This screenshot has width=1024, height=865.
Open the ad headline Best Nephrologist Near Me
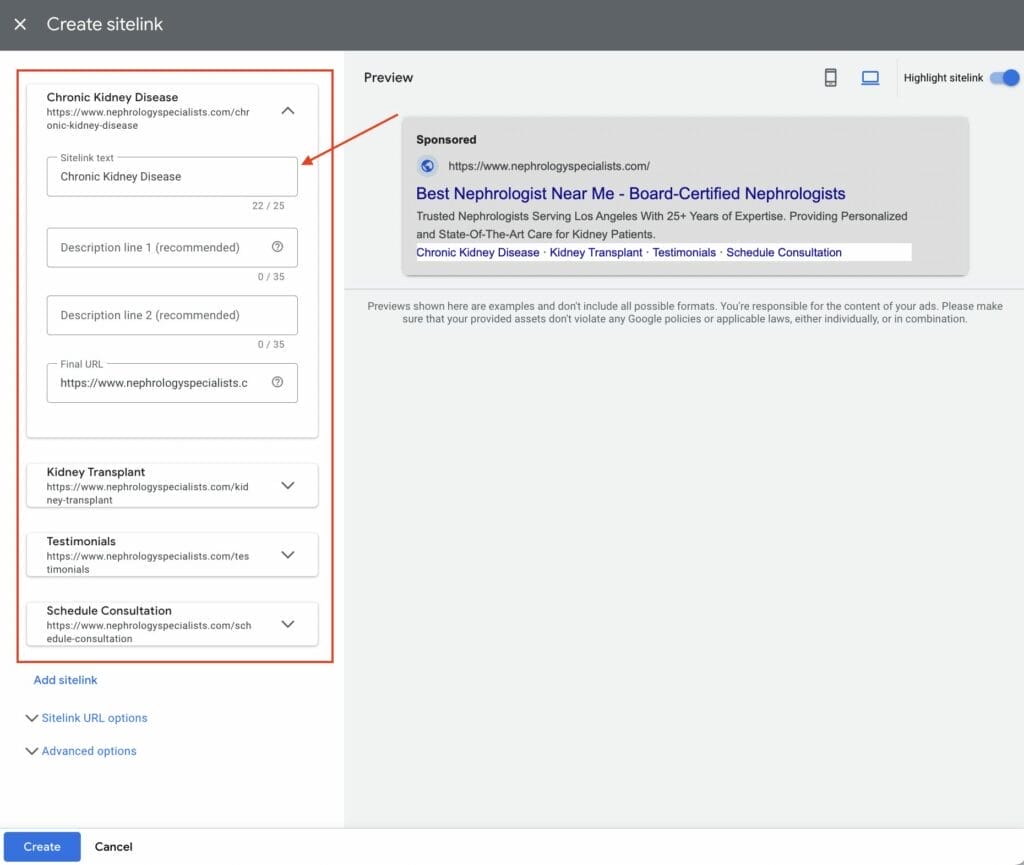click(630, 193)
